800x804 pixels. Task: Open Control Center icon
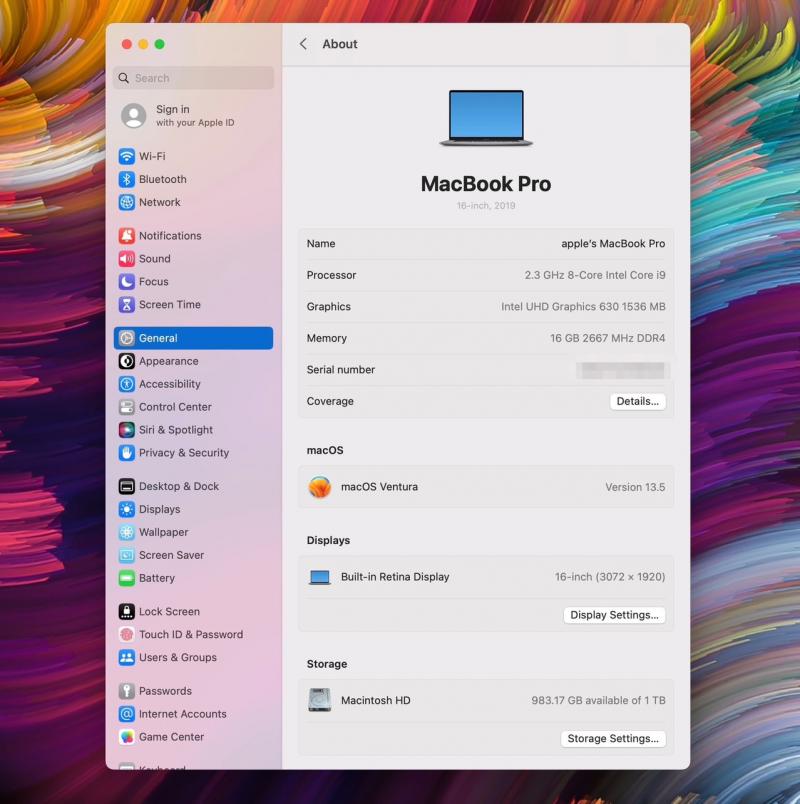click(127, 407)
